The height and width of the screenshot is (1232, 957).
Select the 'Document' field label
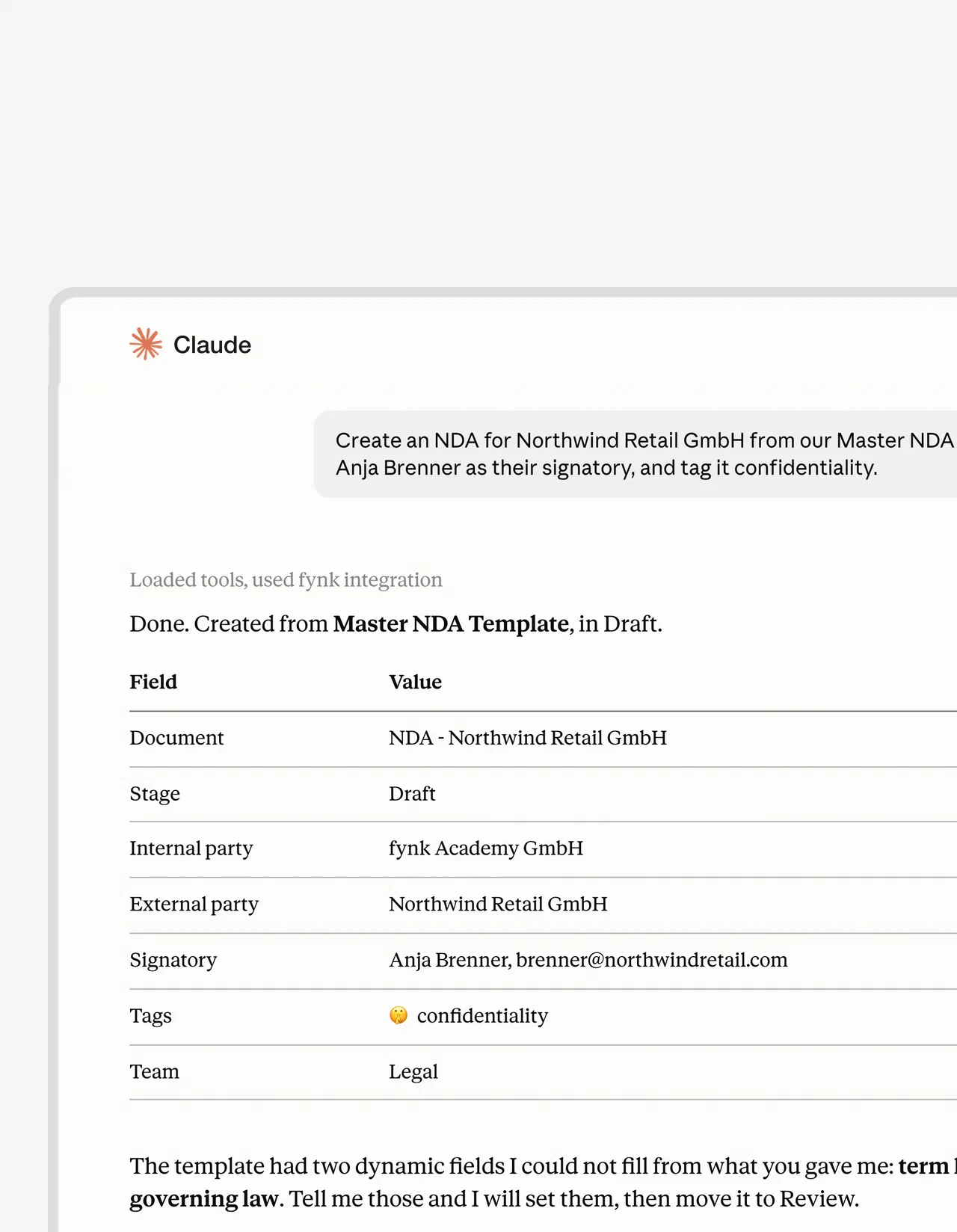point(176,738)
